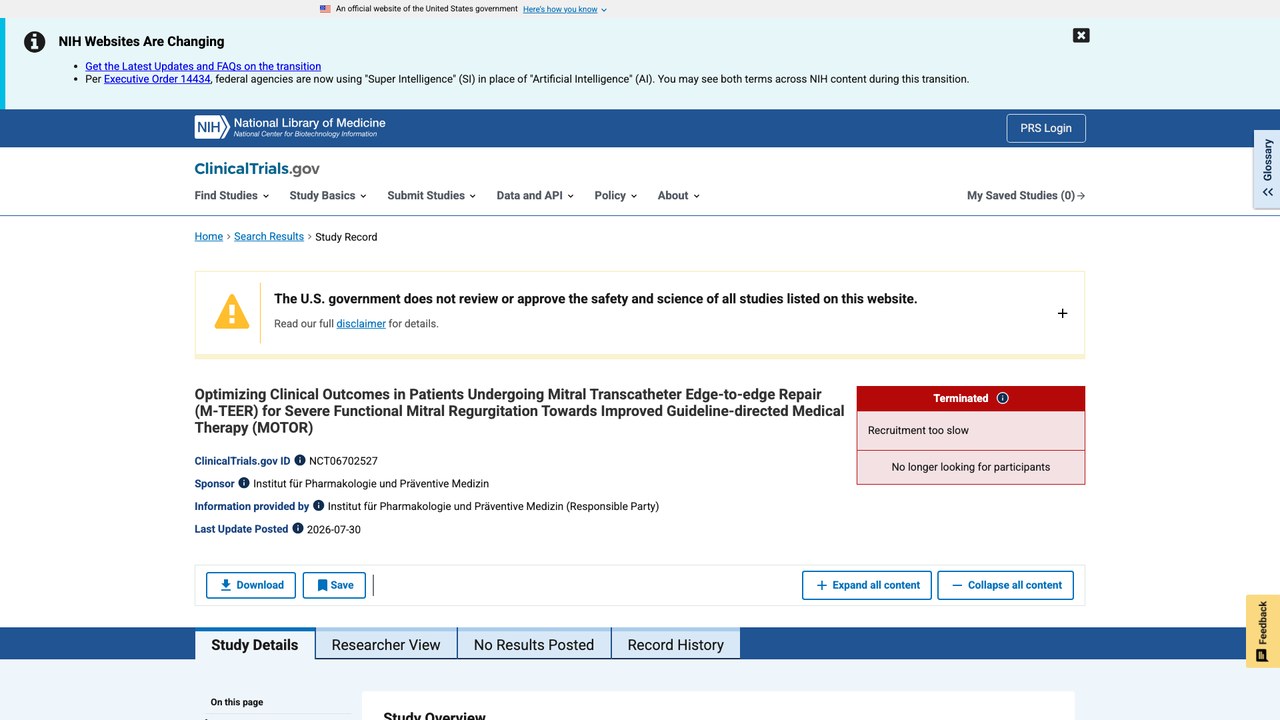The image size is (1280, 720).
Task: Click Expand all content button
Action: pos(867,585)
